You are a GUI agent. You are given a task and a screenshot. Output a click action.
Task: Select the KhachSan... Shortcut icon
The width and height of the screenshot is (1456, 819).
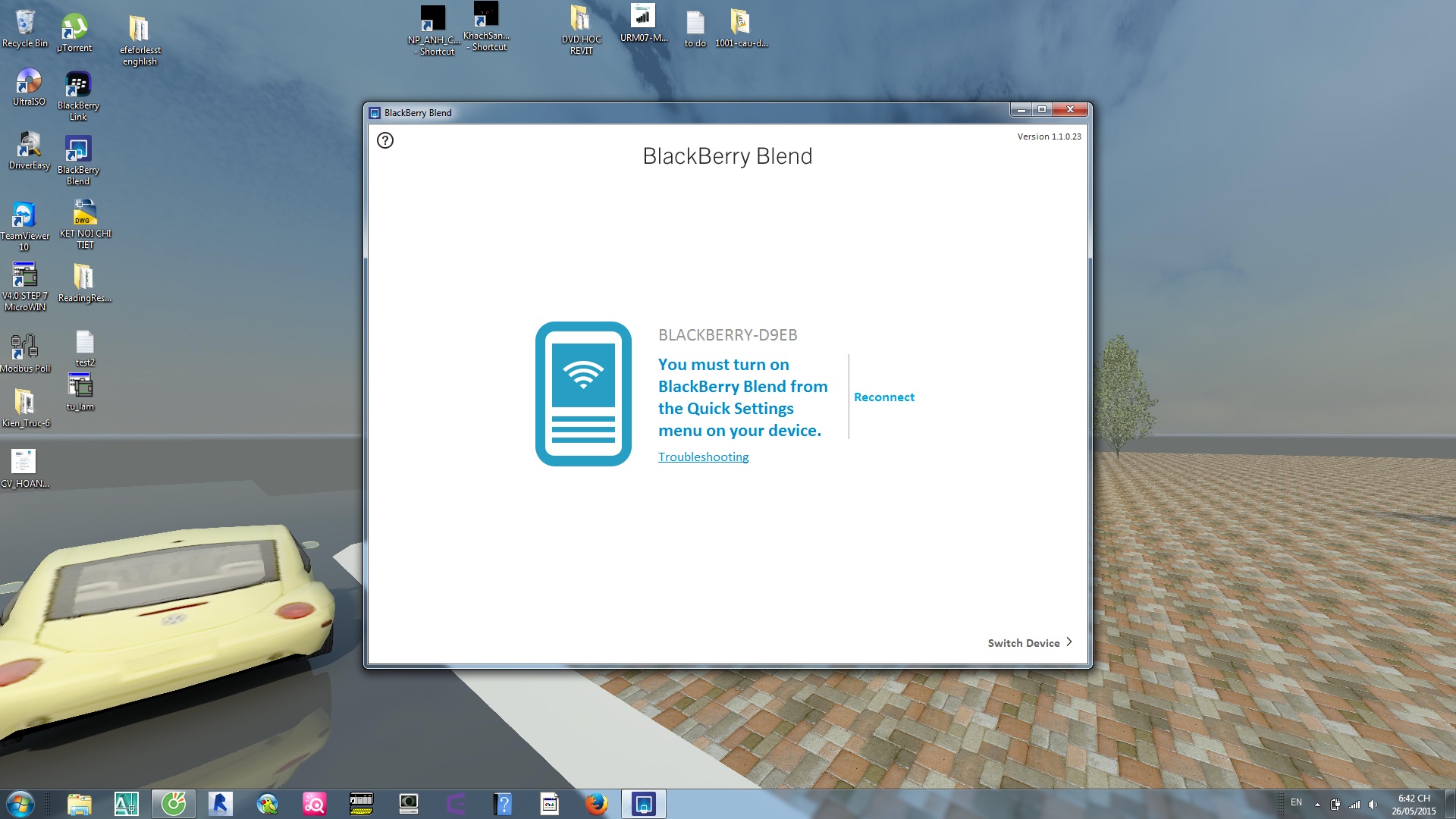coord(486,27)
